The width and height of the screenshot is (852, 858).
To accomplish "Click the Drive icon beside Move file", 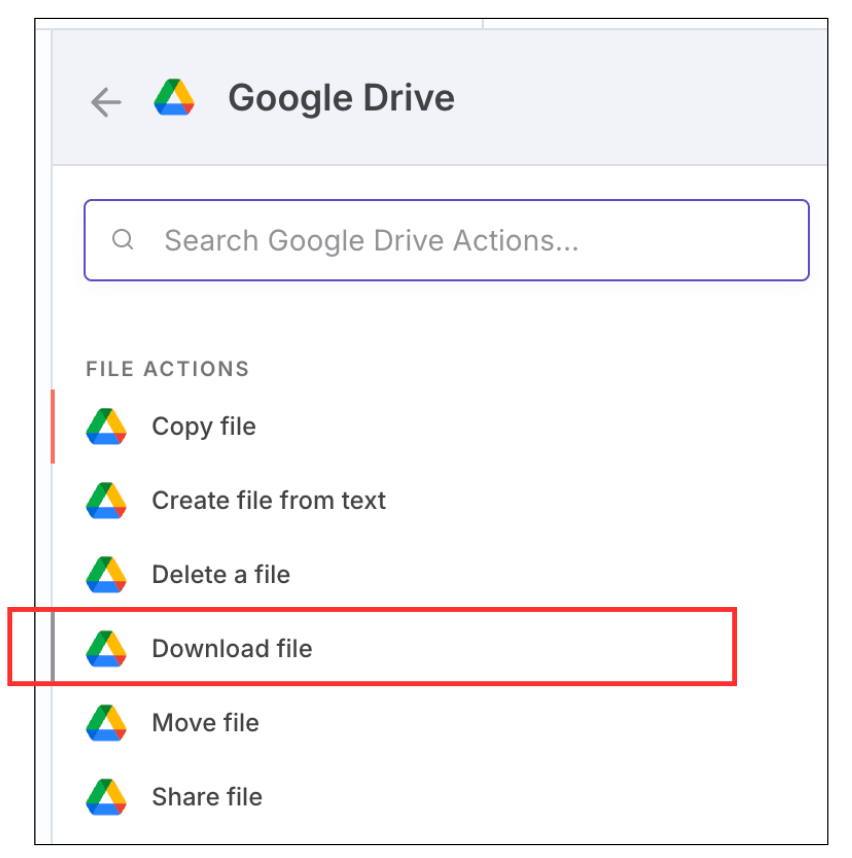I will tap(105, 721).
